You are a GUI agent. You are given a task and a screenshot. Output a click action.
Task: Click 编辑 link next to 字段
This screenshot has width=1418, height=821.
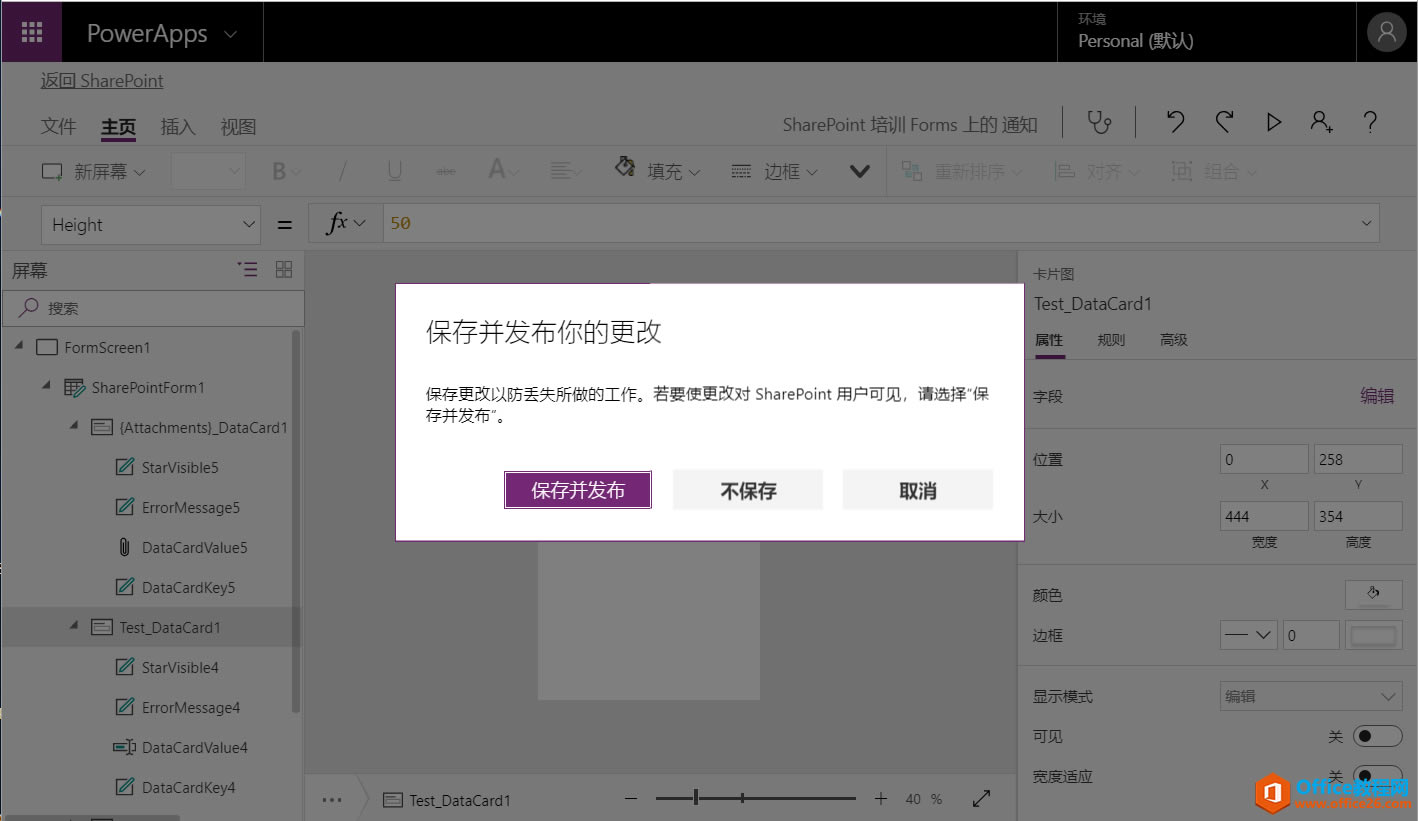pos(1377,396)
